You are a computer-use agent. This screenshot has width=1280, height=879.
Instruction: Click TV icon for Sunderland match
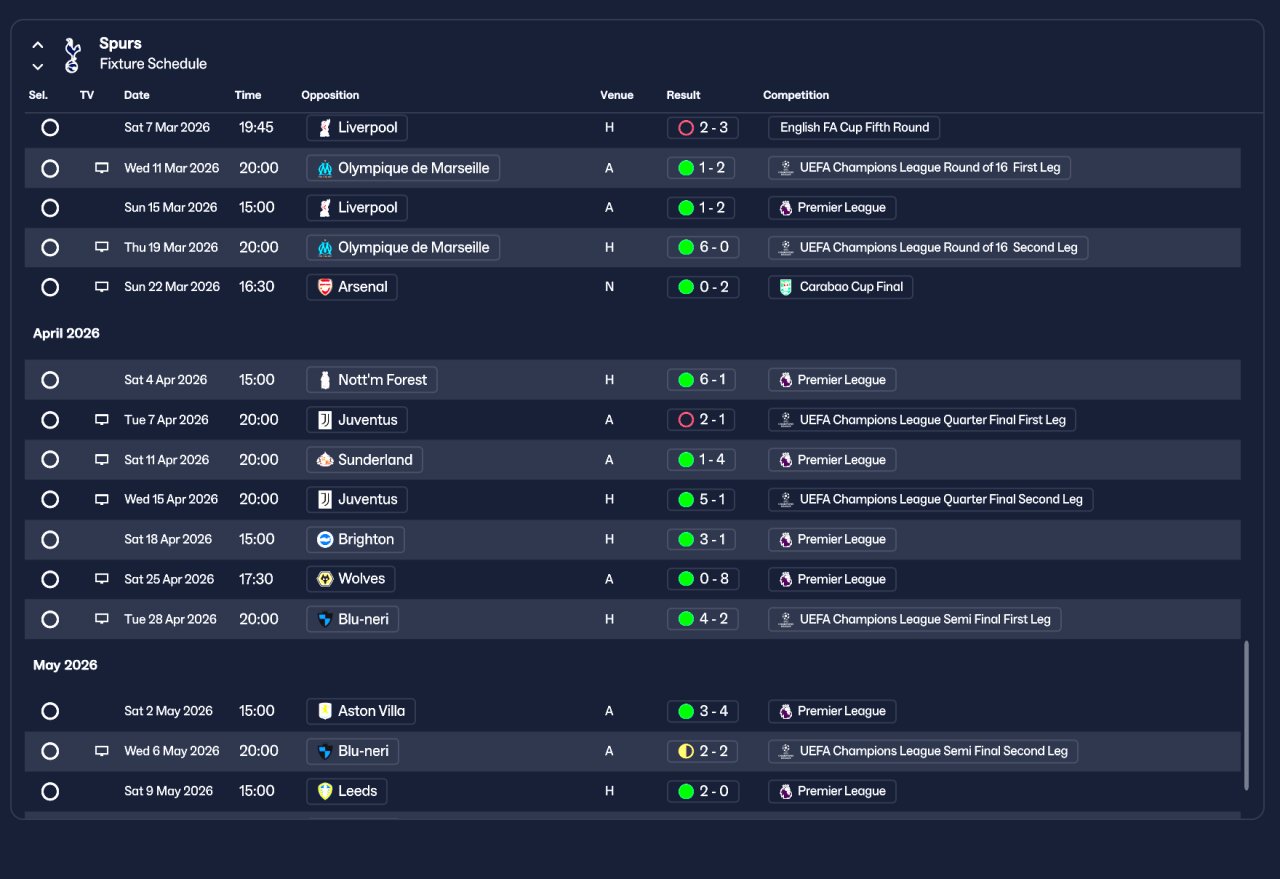101,460
